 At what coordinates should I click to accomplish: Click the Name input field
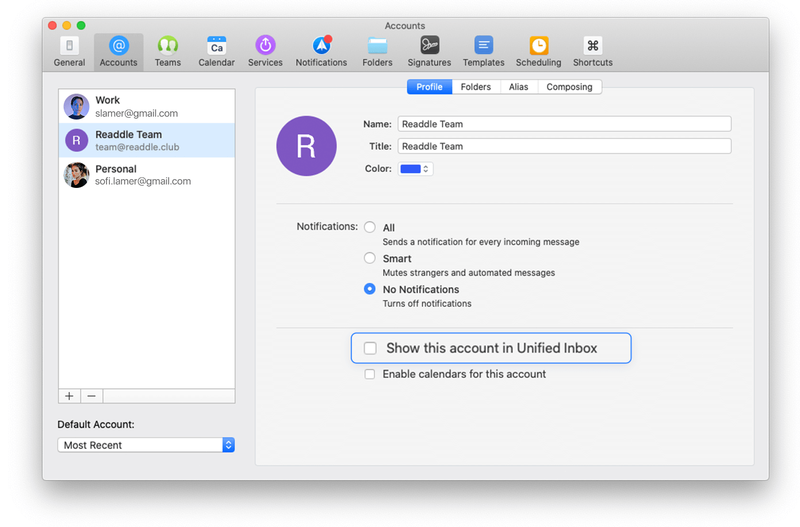(x=564, y=124)
